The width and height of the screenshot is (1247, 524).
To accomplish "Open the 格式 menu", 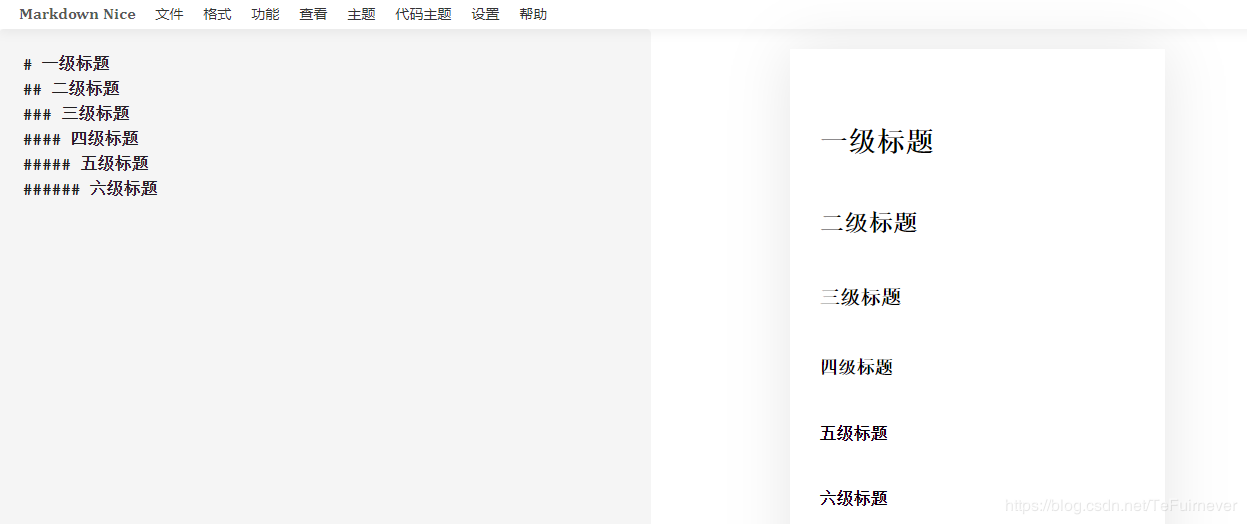I will click(x=217, y=15).
